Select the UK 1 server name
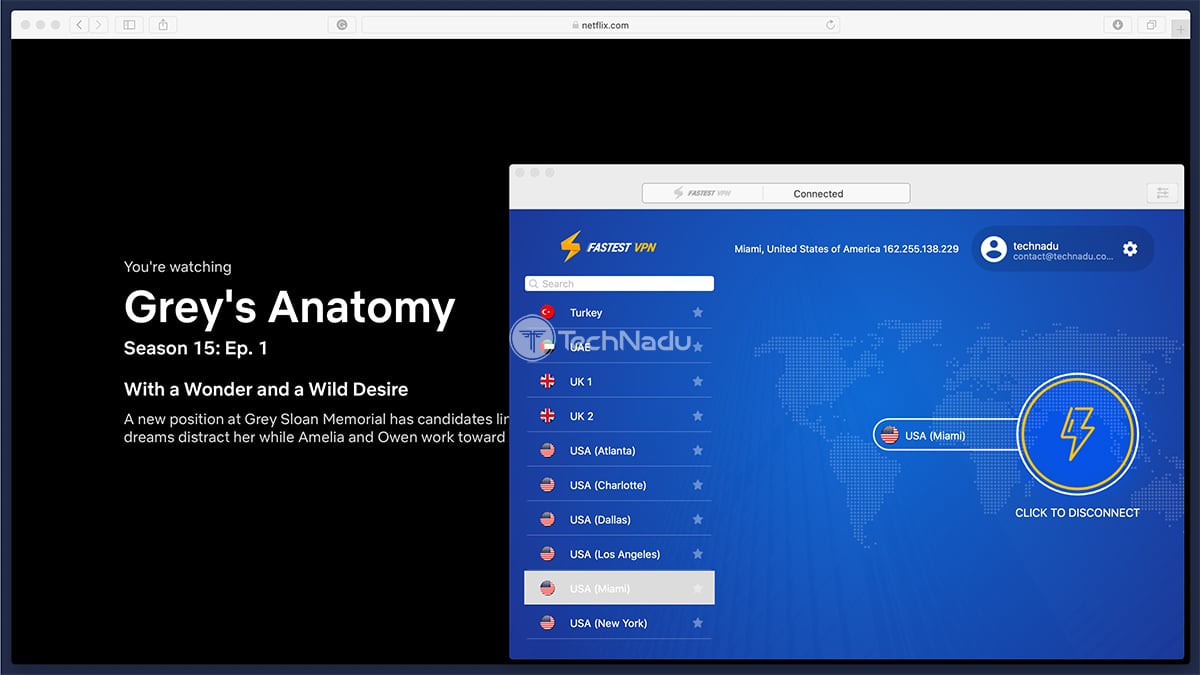This screenshot has width=1200, height=675. point(581,382)
